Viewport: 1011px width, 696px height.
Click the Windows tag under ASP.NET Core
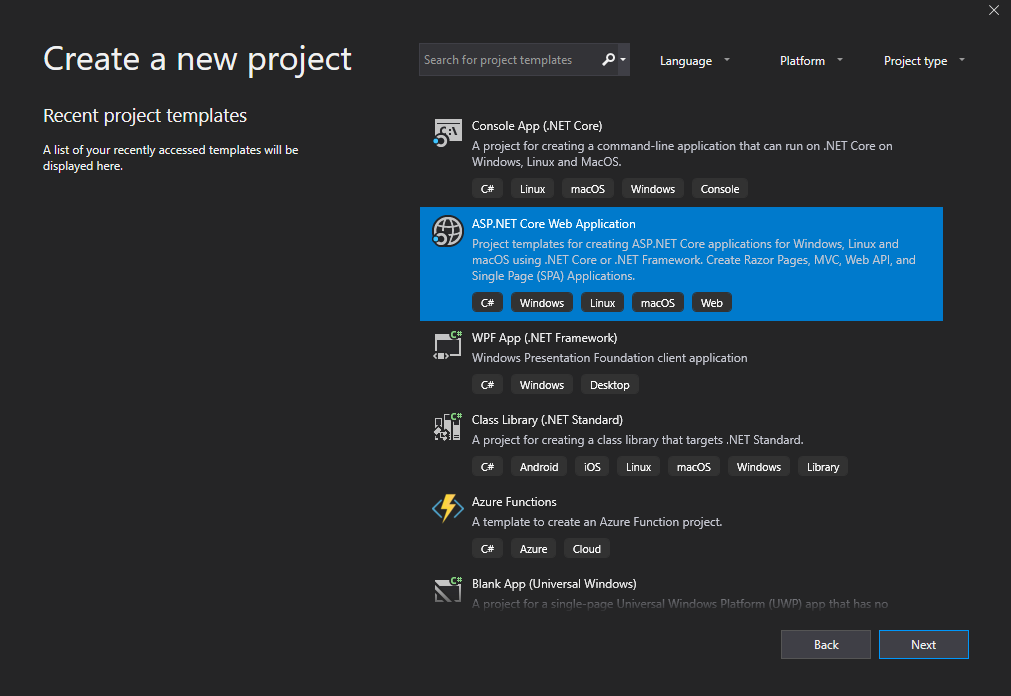click(x=542, y=303)
